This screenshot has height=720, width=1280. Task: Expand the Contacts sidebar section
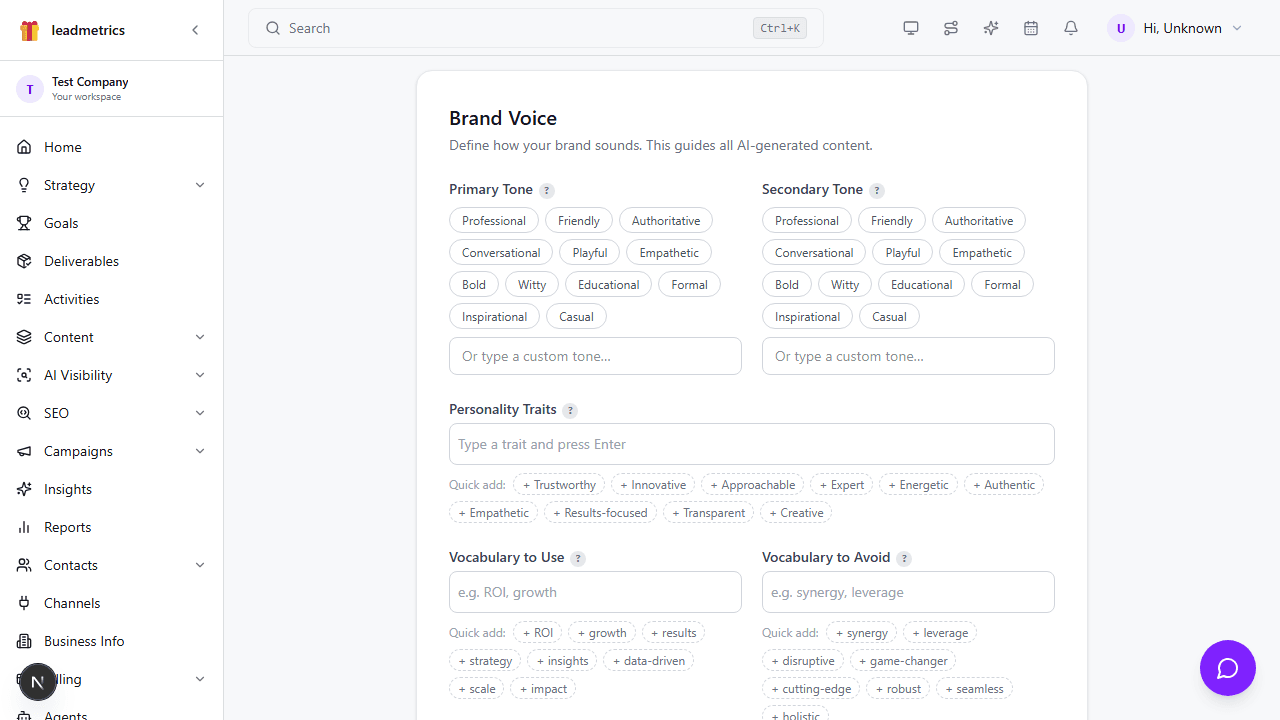pyautogui.click(x=112, y=565)
